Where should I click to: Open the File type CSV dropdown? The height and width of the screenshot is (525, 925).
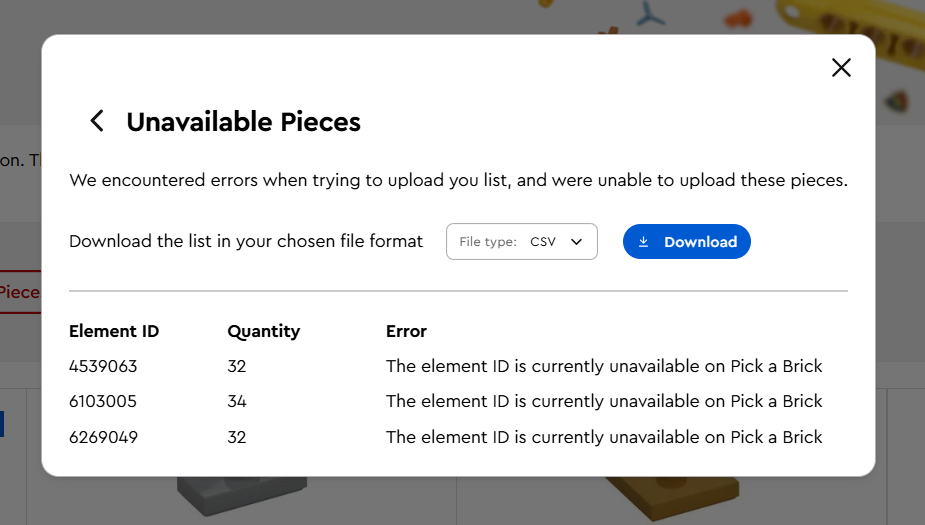(x=521, y=242)
